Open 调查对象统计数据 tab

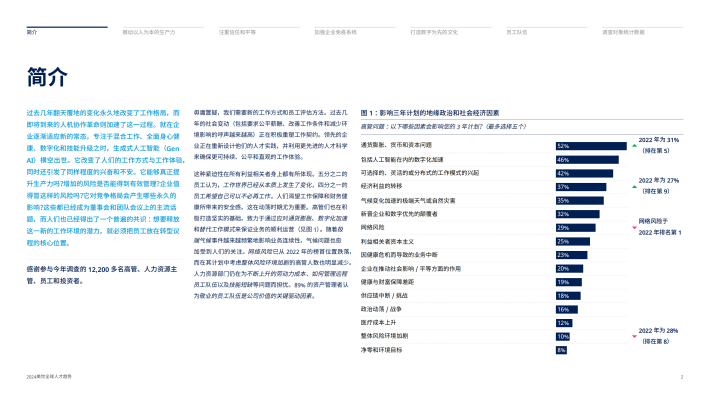[x=623, y=32]
